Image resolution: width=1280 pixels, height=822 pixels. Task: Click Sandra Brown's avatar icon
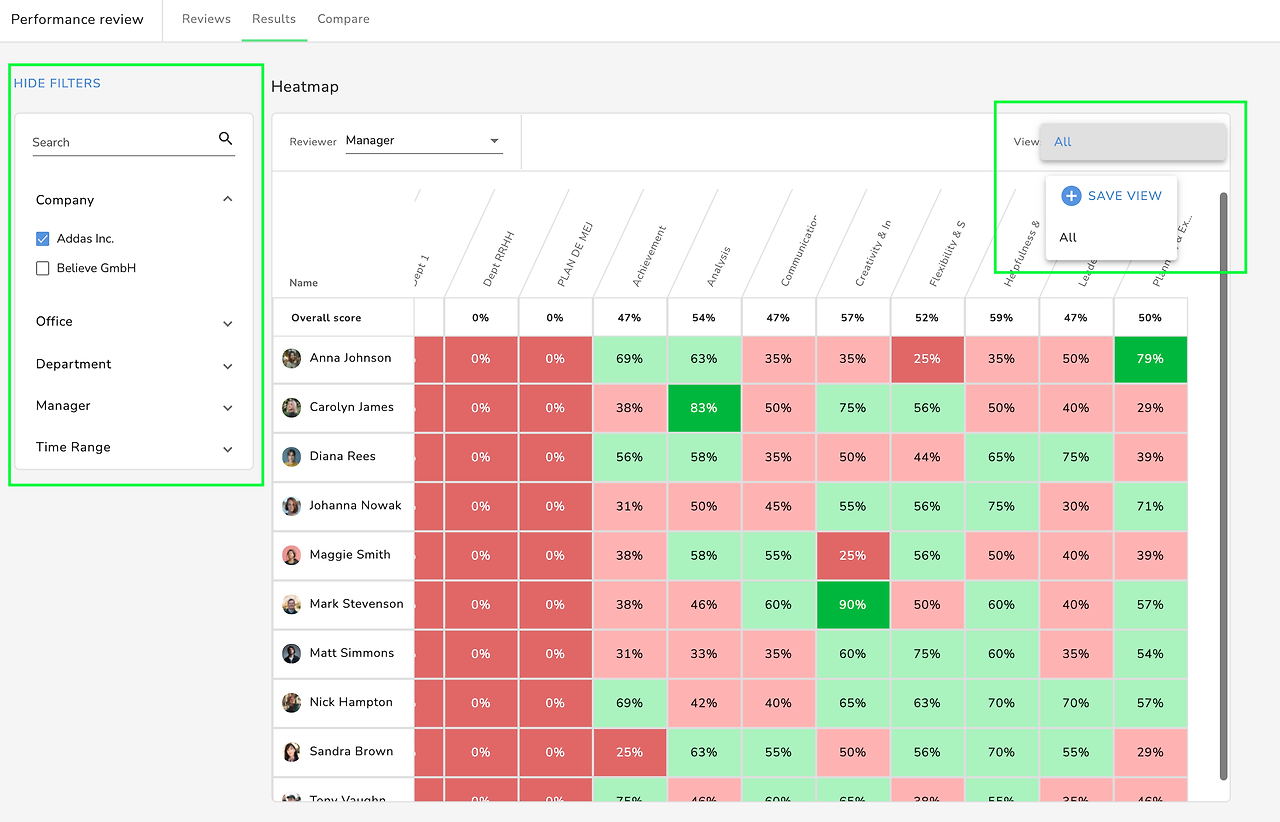(292, 752)
